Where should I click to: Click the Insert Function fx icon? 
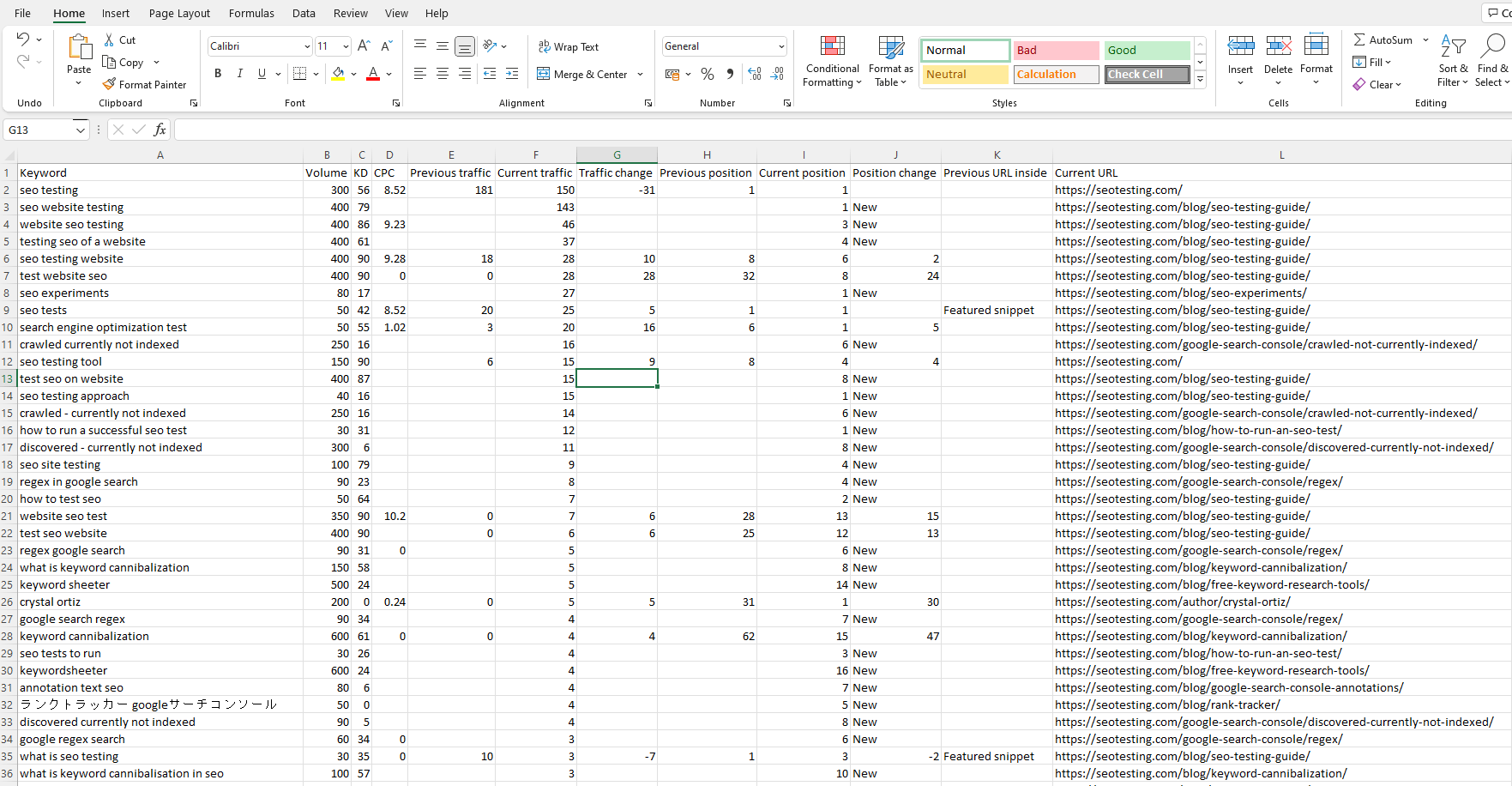coord(160,130)
